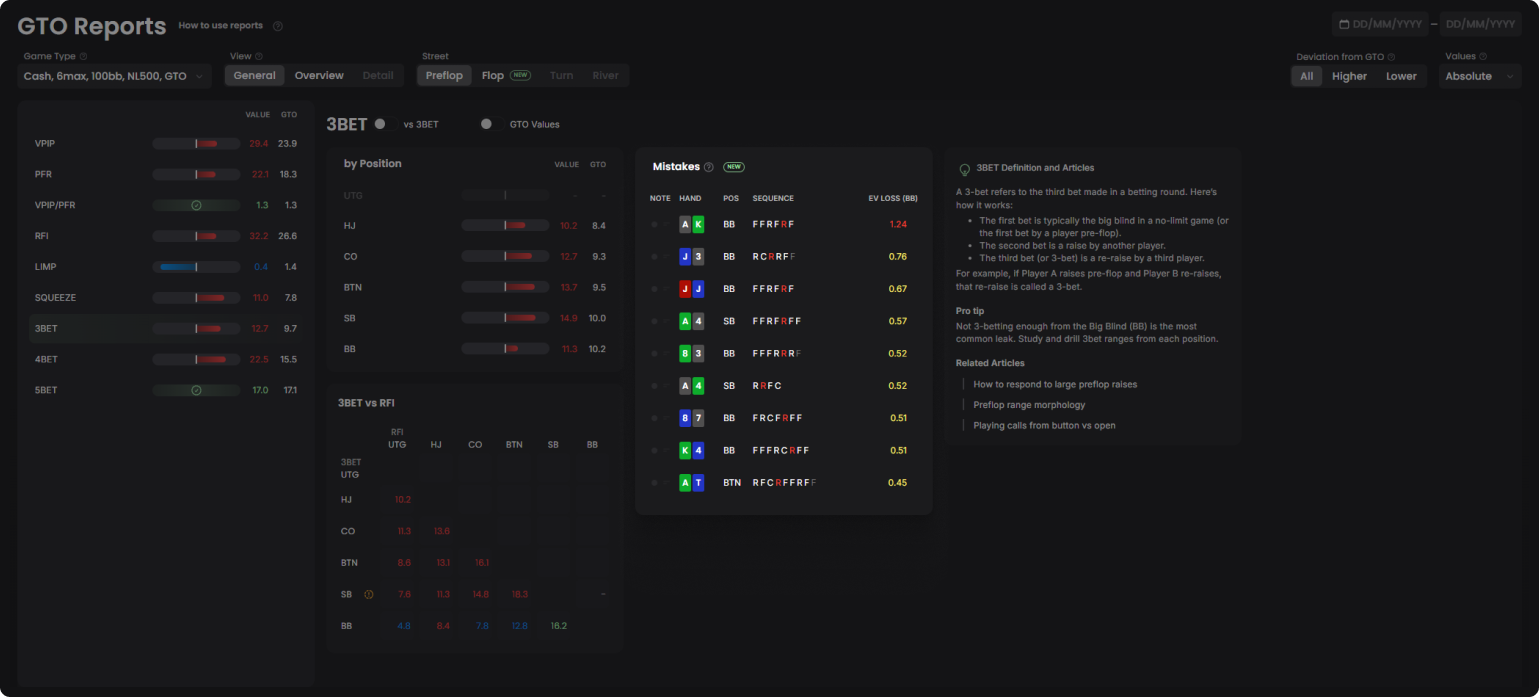This screenshot has height=697, width=1539.
Task: Click the lightbulb icon beside 3BET Definition
Action: pyautogui.click(x=964, y=169)
